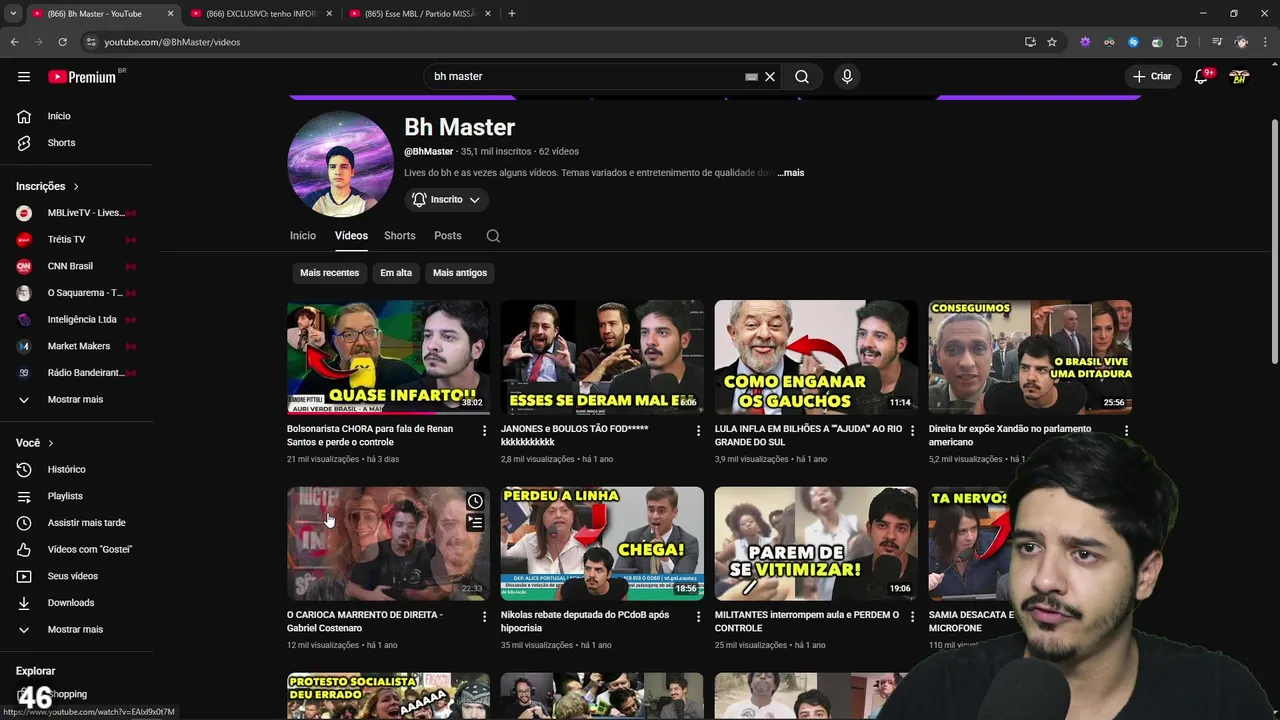Add CARIOCA MARRENTO video to queue
Viewport: 1280px width, 720px height.
coord(475,522)
